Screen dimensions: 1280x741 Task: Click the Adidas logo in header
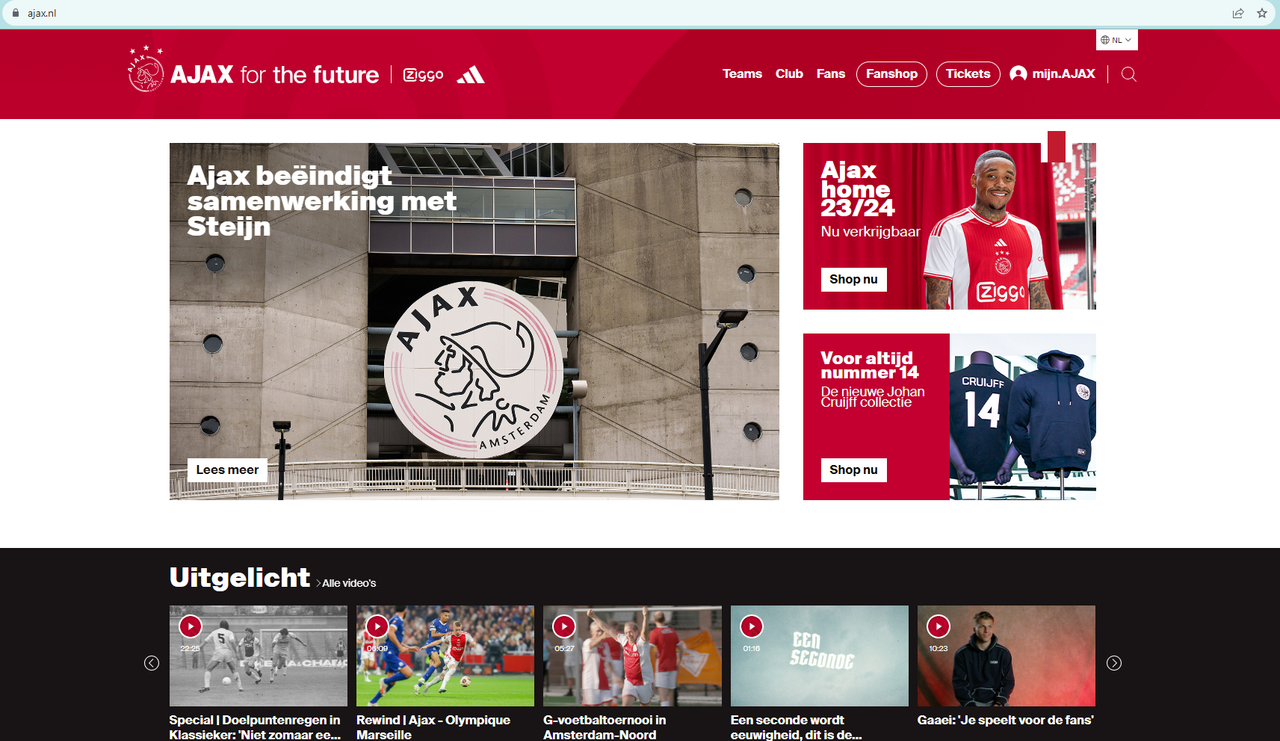tap(471, 75)
